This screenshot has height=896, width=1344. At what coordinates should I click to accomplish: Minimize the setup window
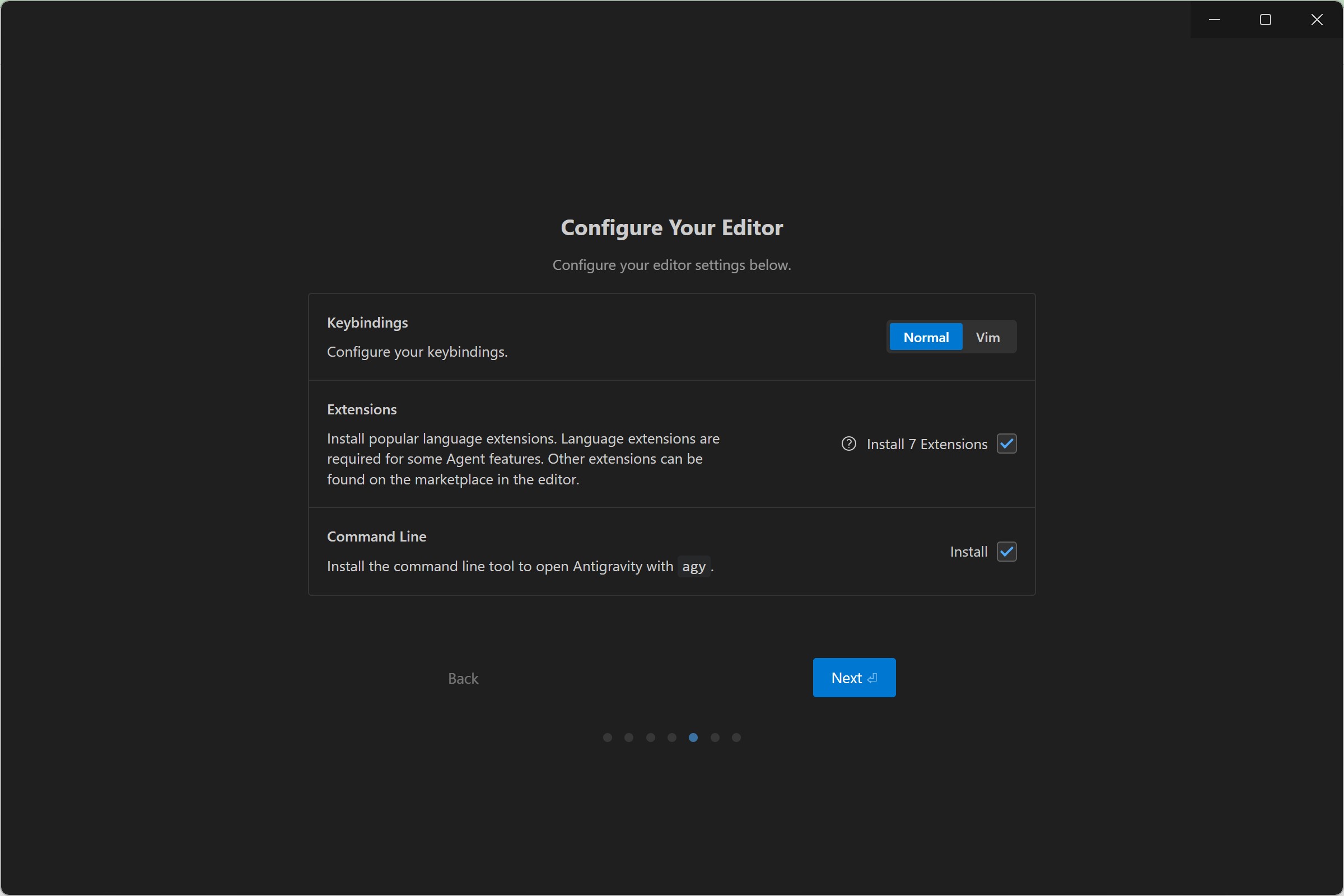[1215, 20]
